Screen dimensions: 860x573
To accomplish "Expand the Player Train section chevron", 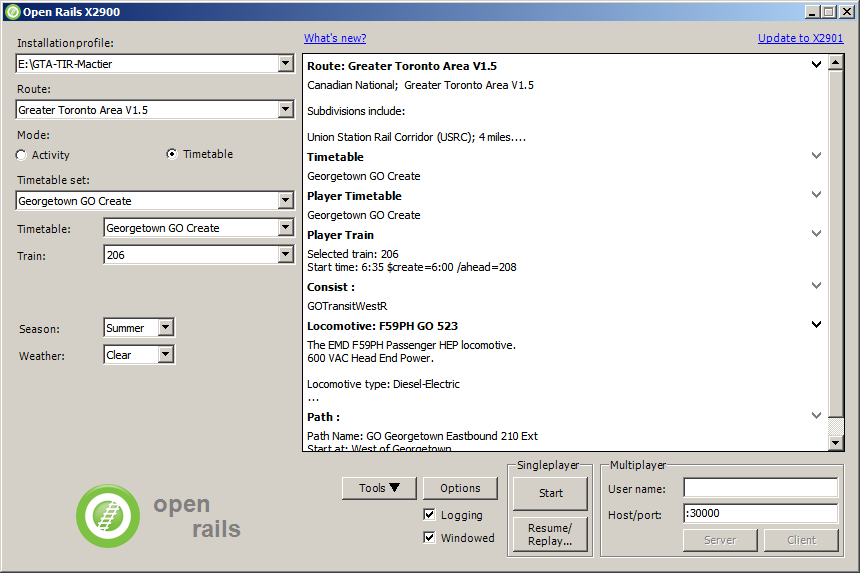I will click(x=816, y=234).
